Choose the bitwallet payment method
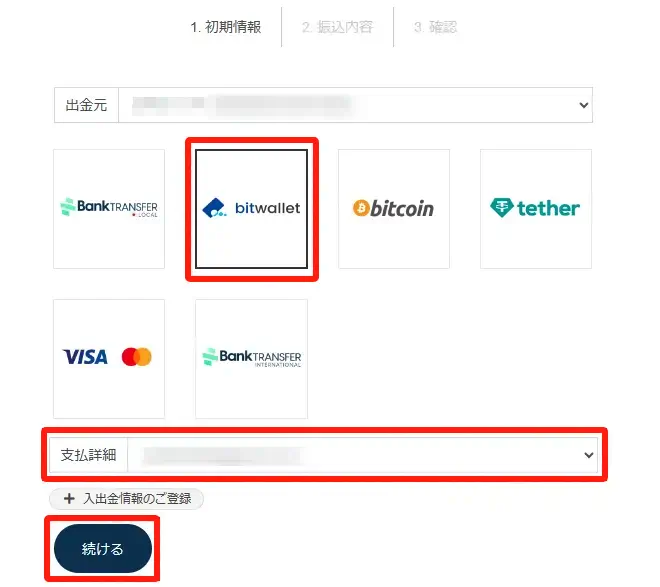The image size is (660, 587). (x=251, y=209)
